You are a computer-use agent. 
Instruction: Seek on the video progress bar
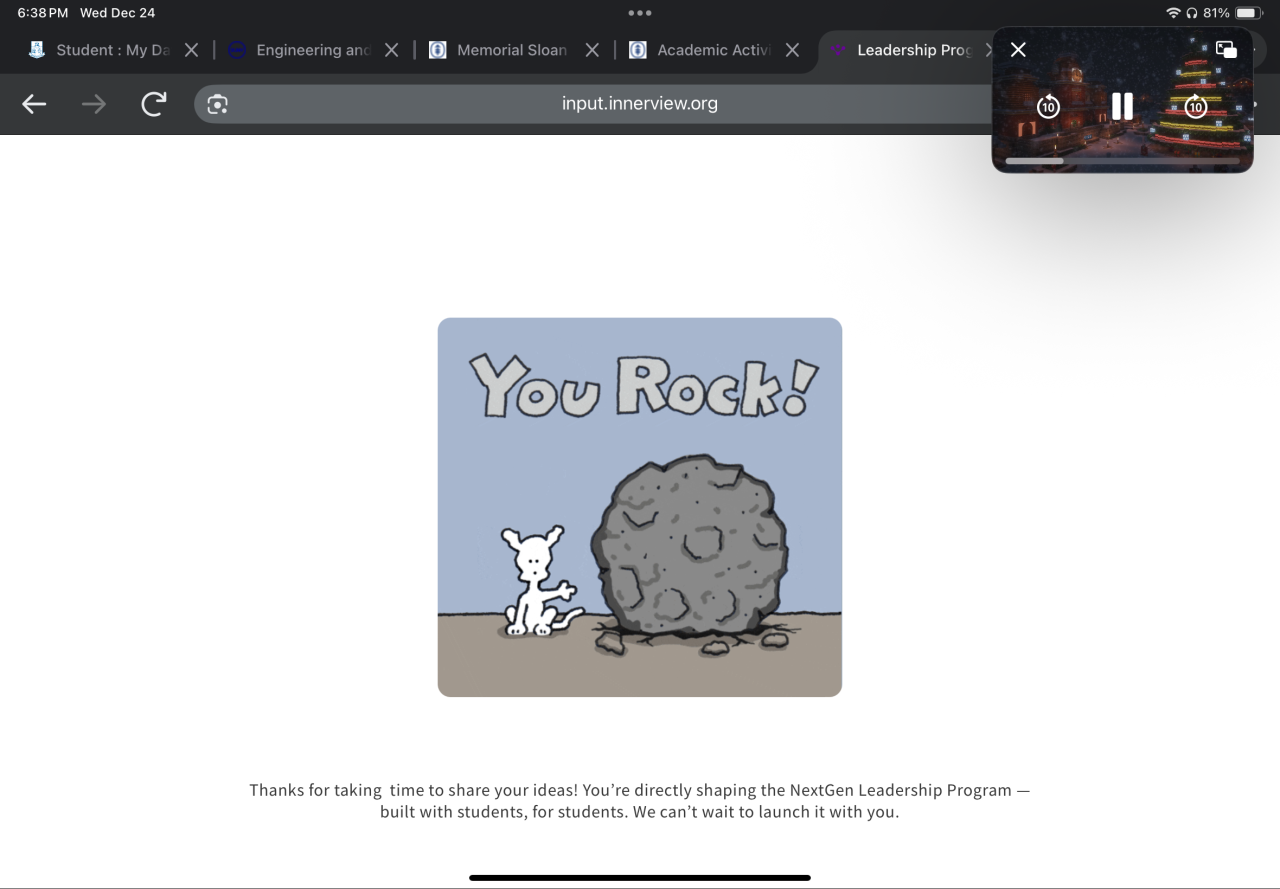tap(1122, 160)
